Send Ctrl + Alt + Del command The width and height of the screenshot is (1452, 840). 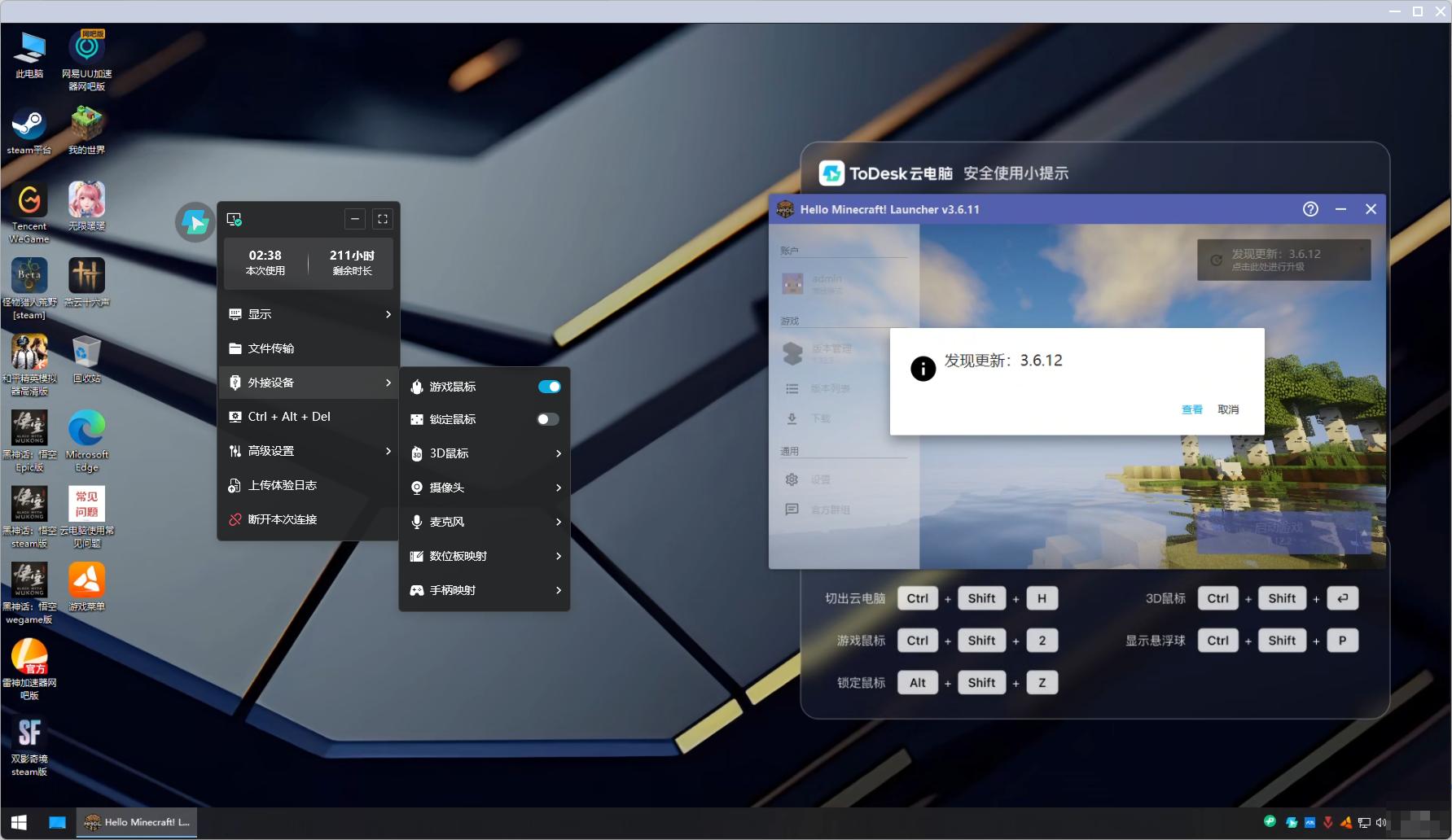coord(309,417)
